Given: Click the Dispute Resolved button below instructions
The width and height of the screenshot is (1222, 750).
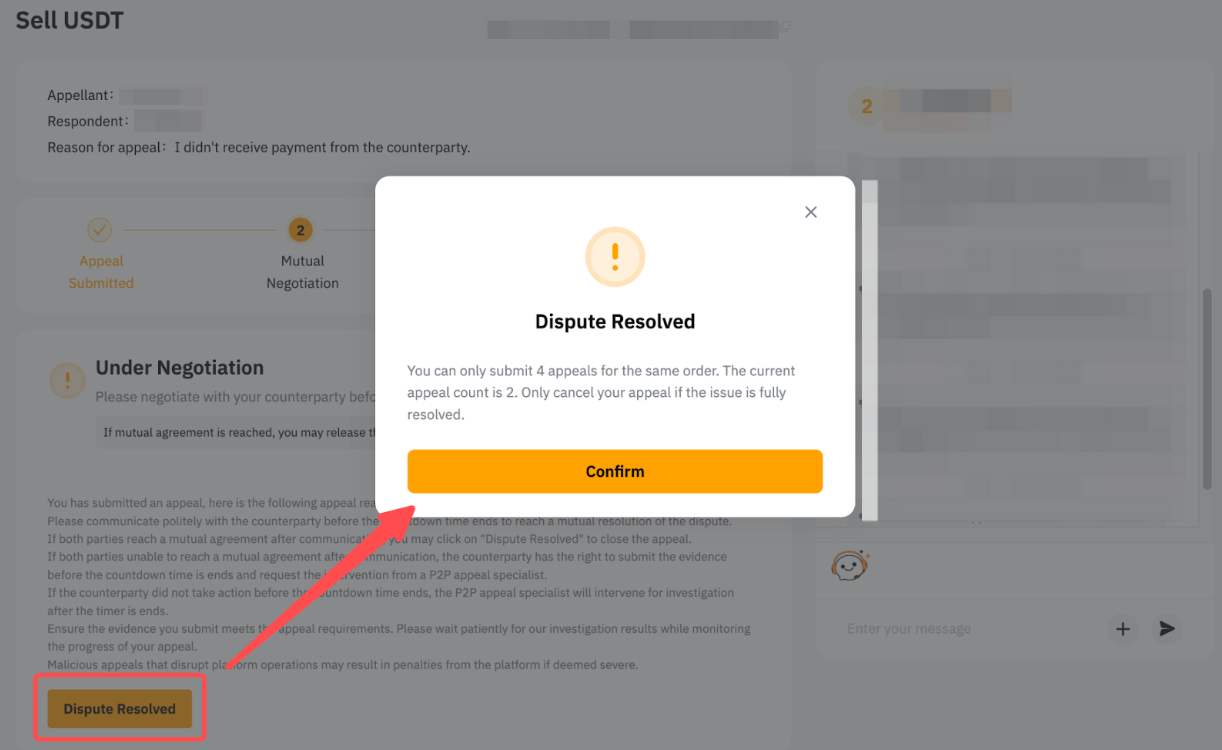Looking at the screenshot, I should tap(120, 709).
